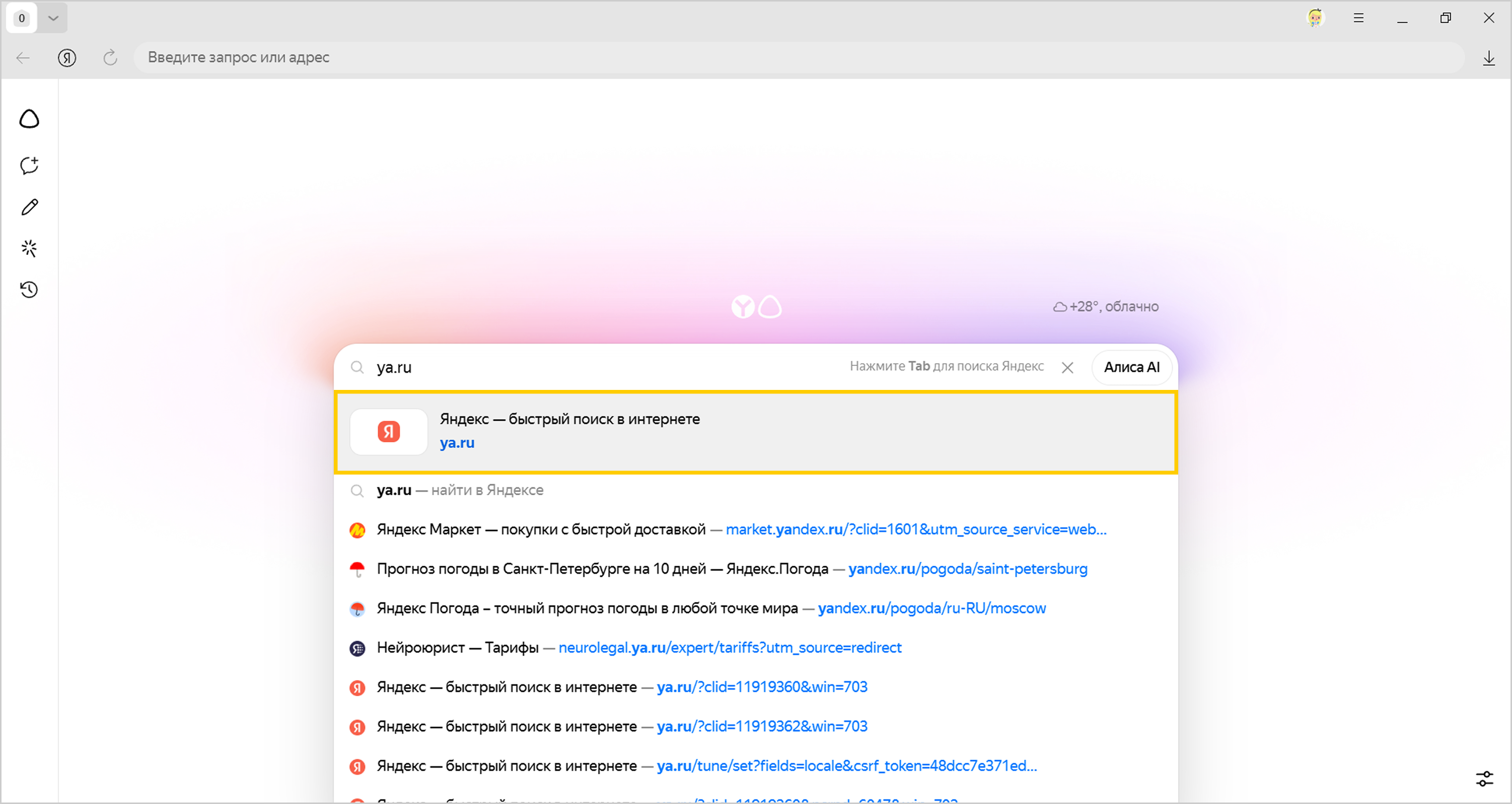Restore down the browser window
Screen dimensions: 1512x804
(x=1446, y=18)
